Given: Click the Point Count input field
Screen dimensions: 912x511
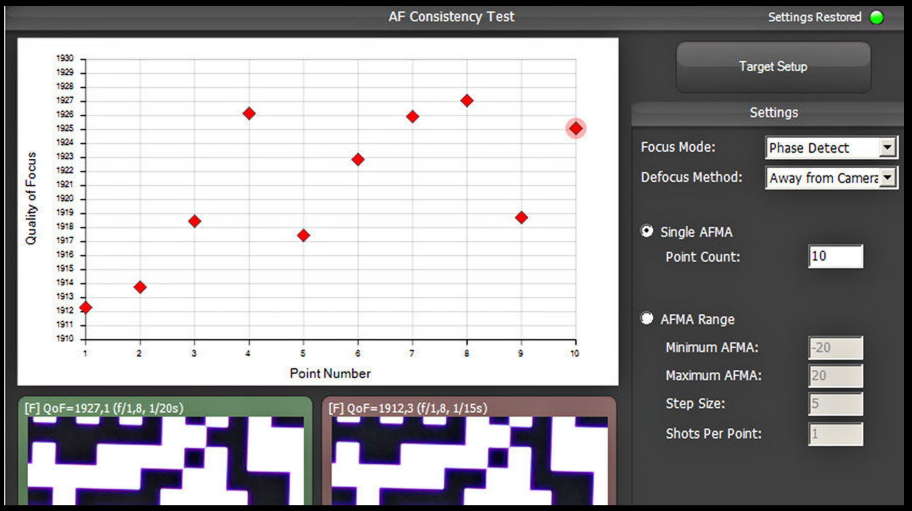Looking at the screenshot, I should click(x=835, y=256).
